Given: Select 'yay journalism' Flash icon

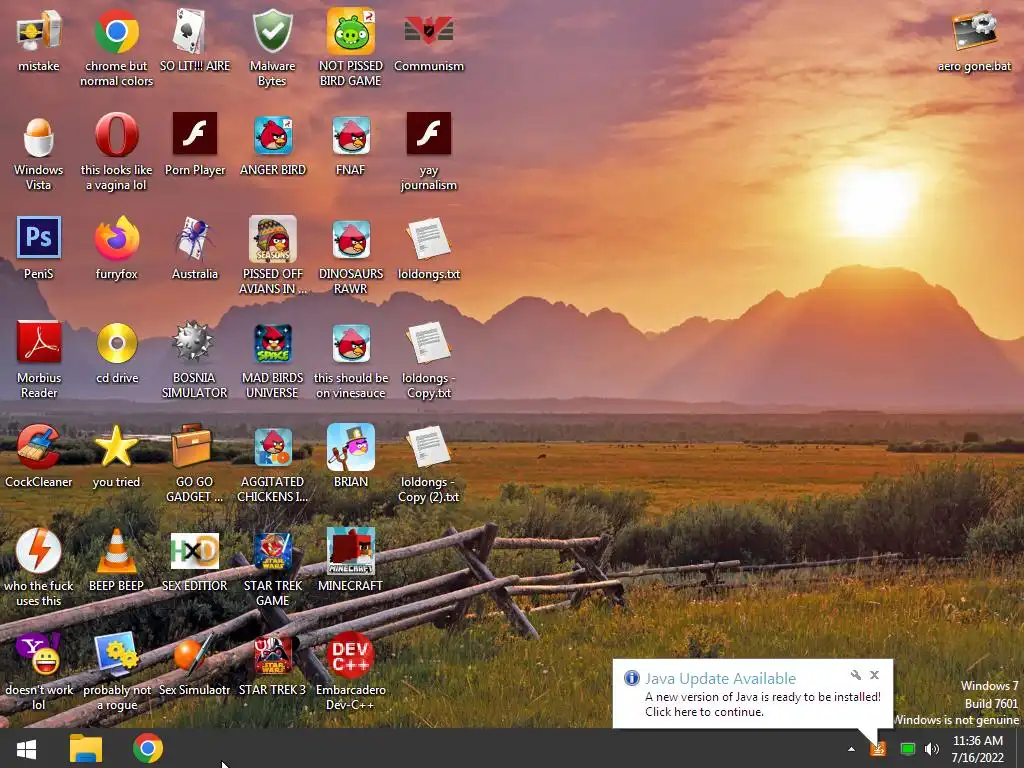Looking at the screenshot, I should 428,134.
